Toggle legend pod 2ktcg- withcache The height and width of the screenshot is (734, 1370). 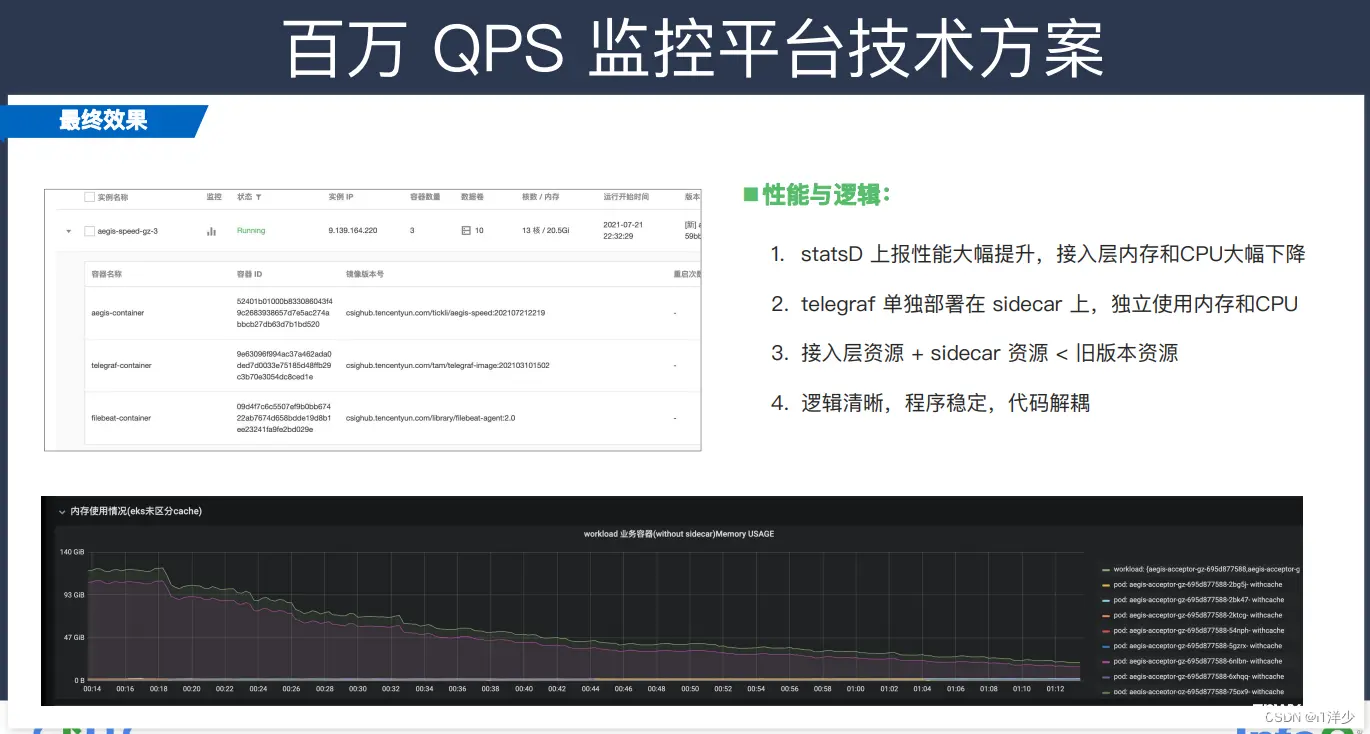(x=1190, y=615)
